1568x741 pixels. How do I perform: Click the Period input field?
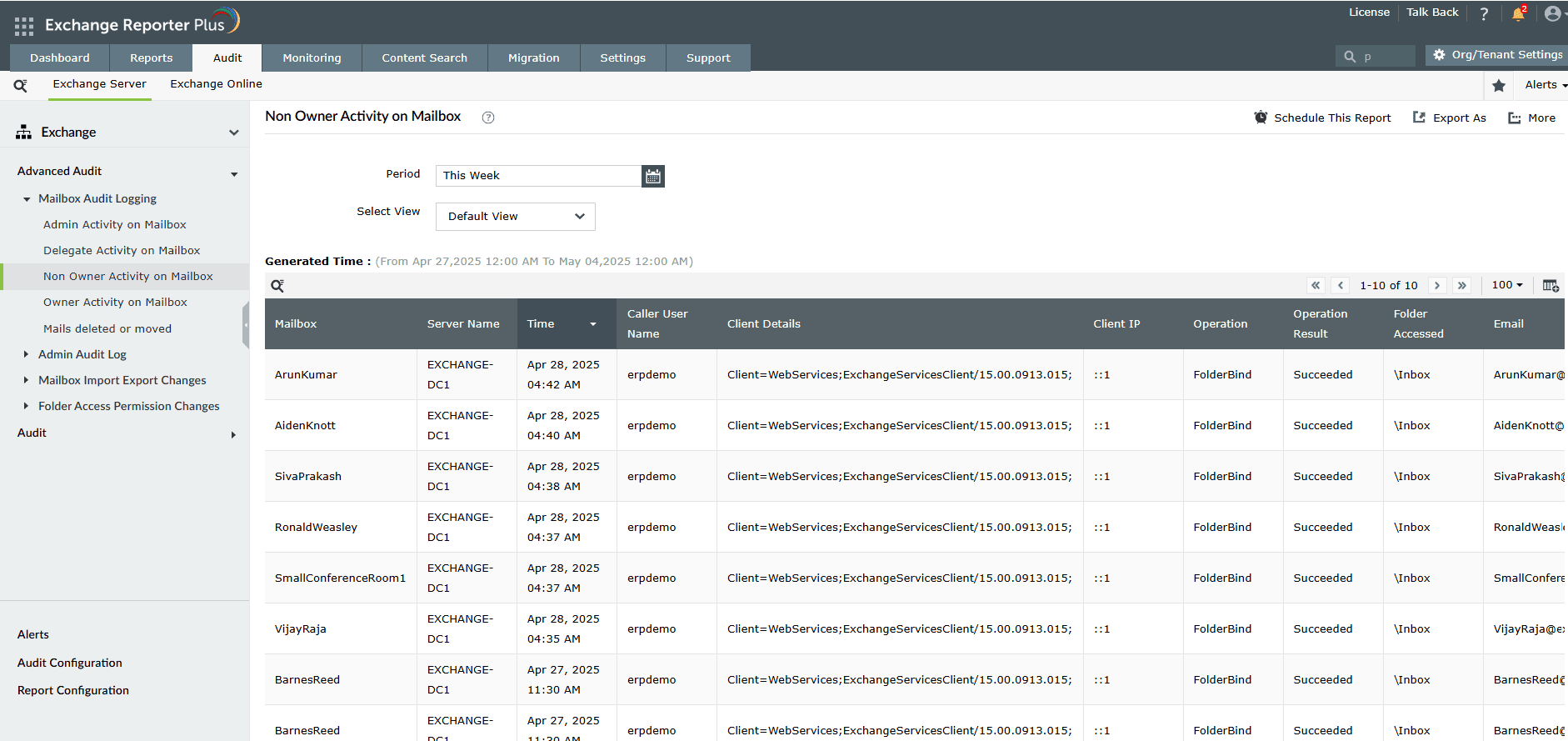[x=538, y=176]
